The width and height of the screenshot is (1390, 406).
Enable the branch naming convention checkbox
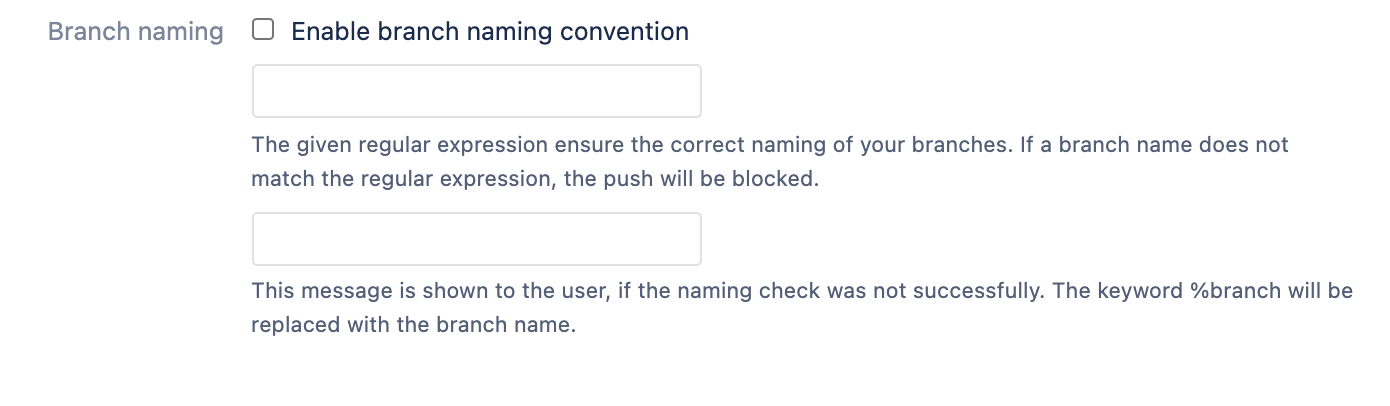pyautogui.click(x=263, y=30)
